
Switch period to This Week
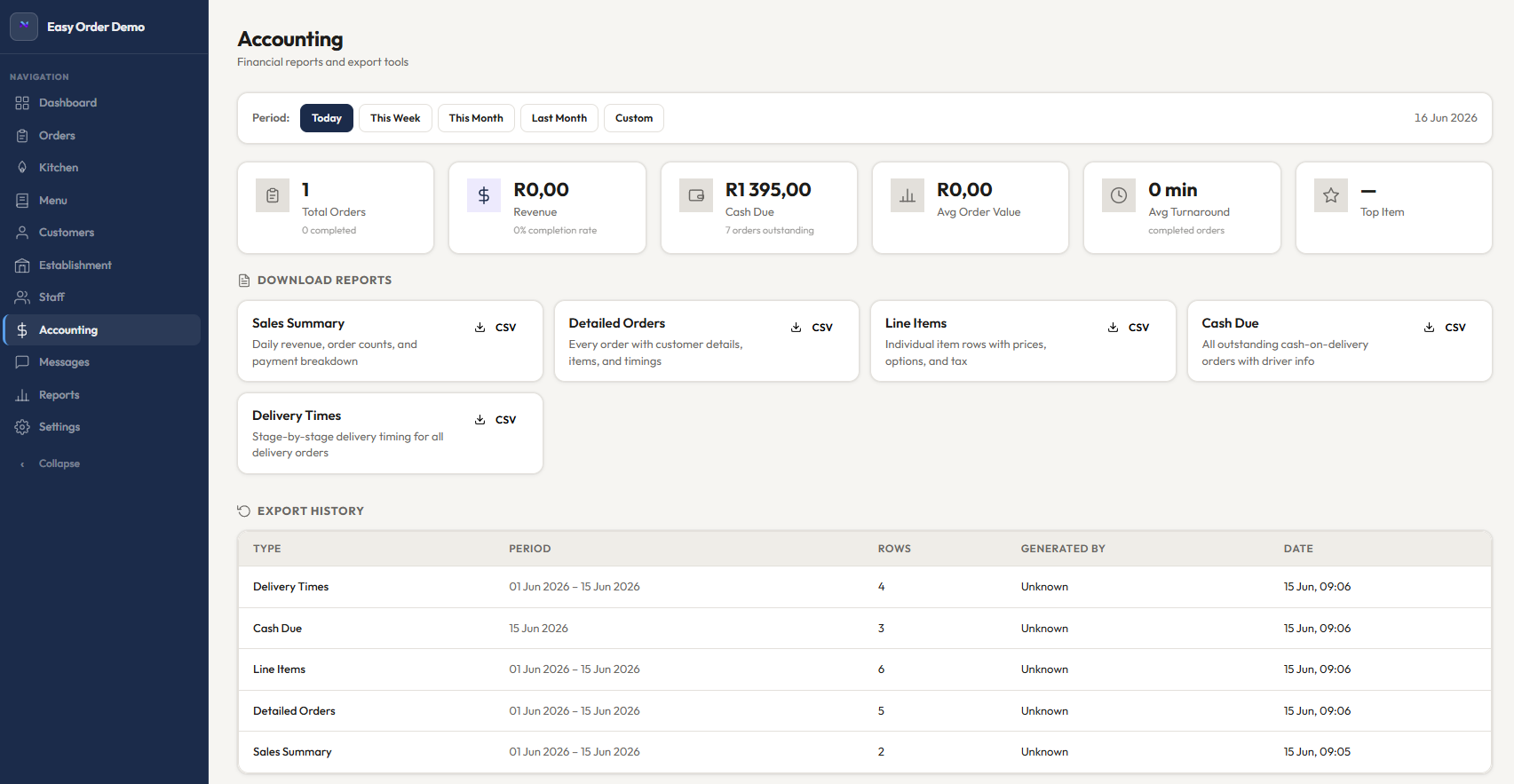click(395, 118)
